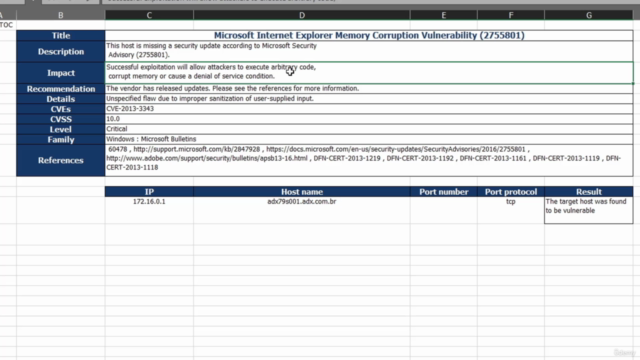Click the Title label cell
Viewport: 640px width, 360px height.
point(60,36)
